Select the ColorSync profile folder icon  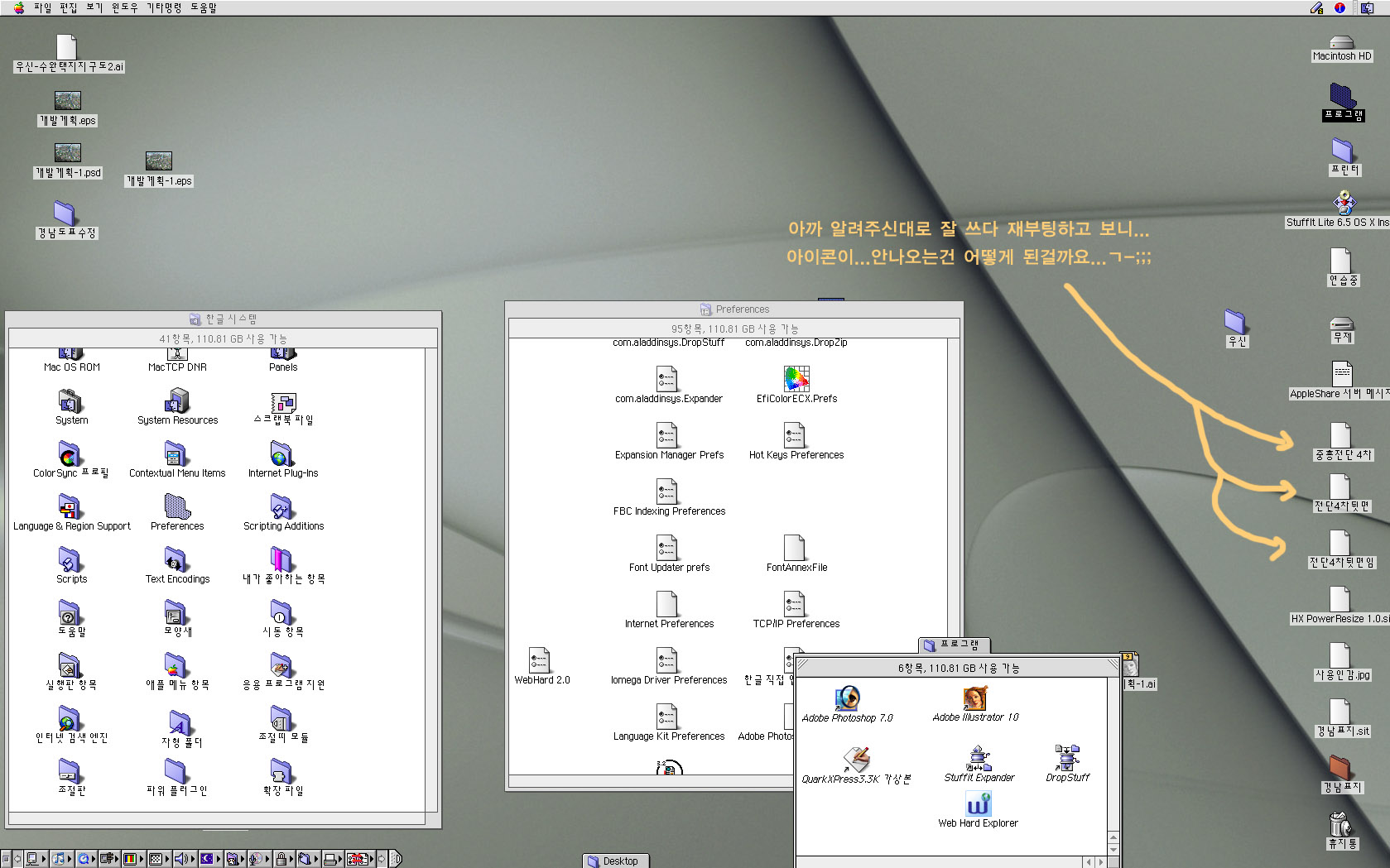pos(70,454)
